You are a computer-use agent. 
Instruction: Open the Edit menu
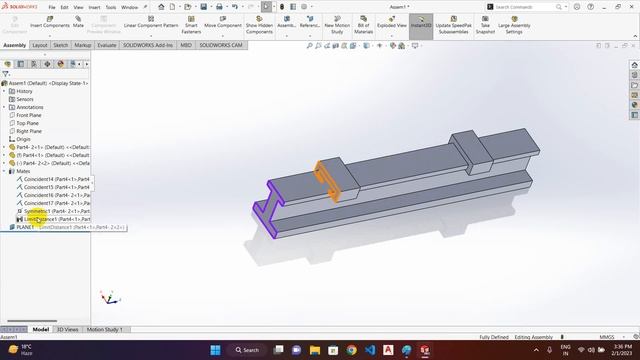(x=64, y=7)
